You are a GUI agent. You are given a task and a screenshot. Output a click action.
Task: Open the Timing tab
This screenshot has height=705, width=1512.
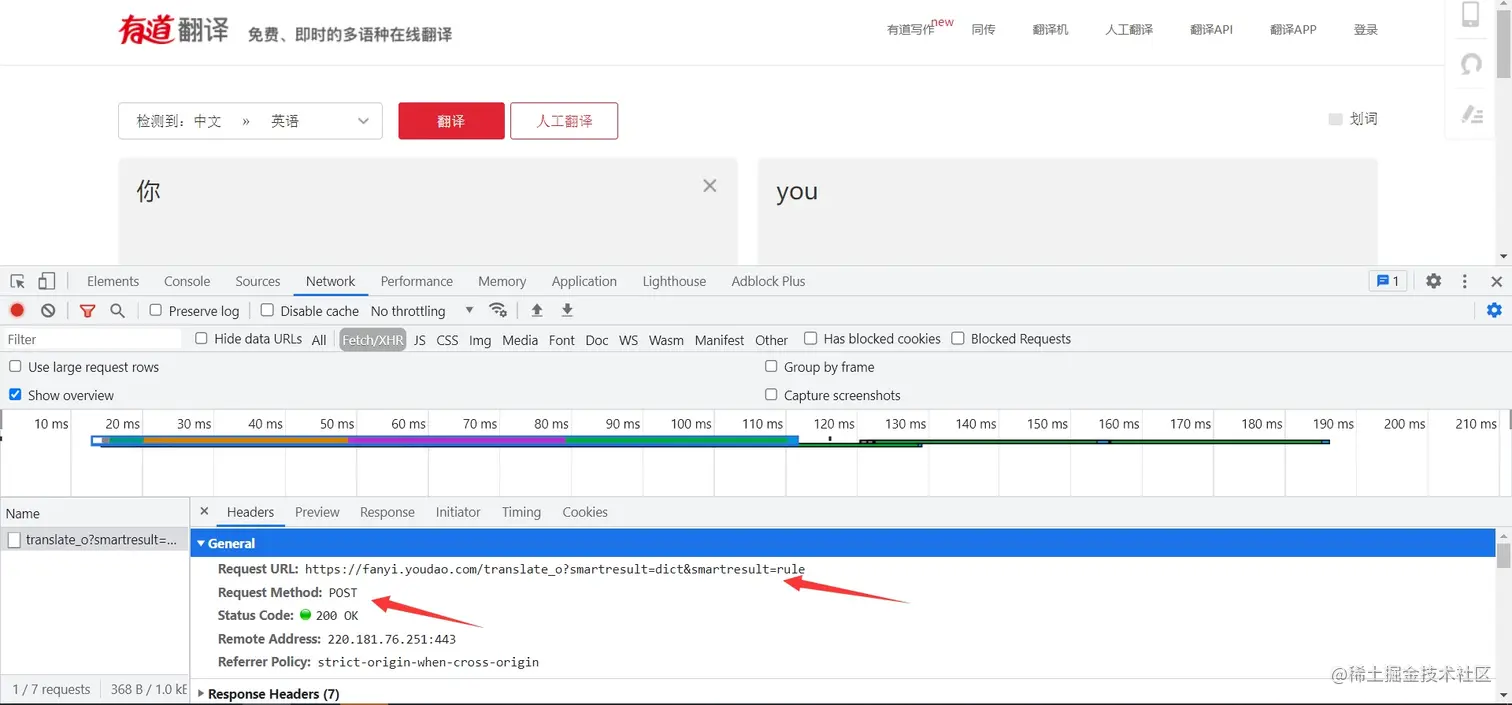521,512
